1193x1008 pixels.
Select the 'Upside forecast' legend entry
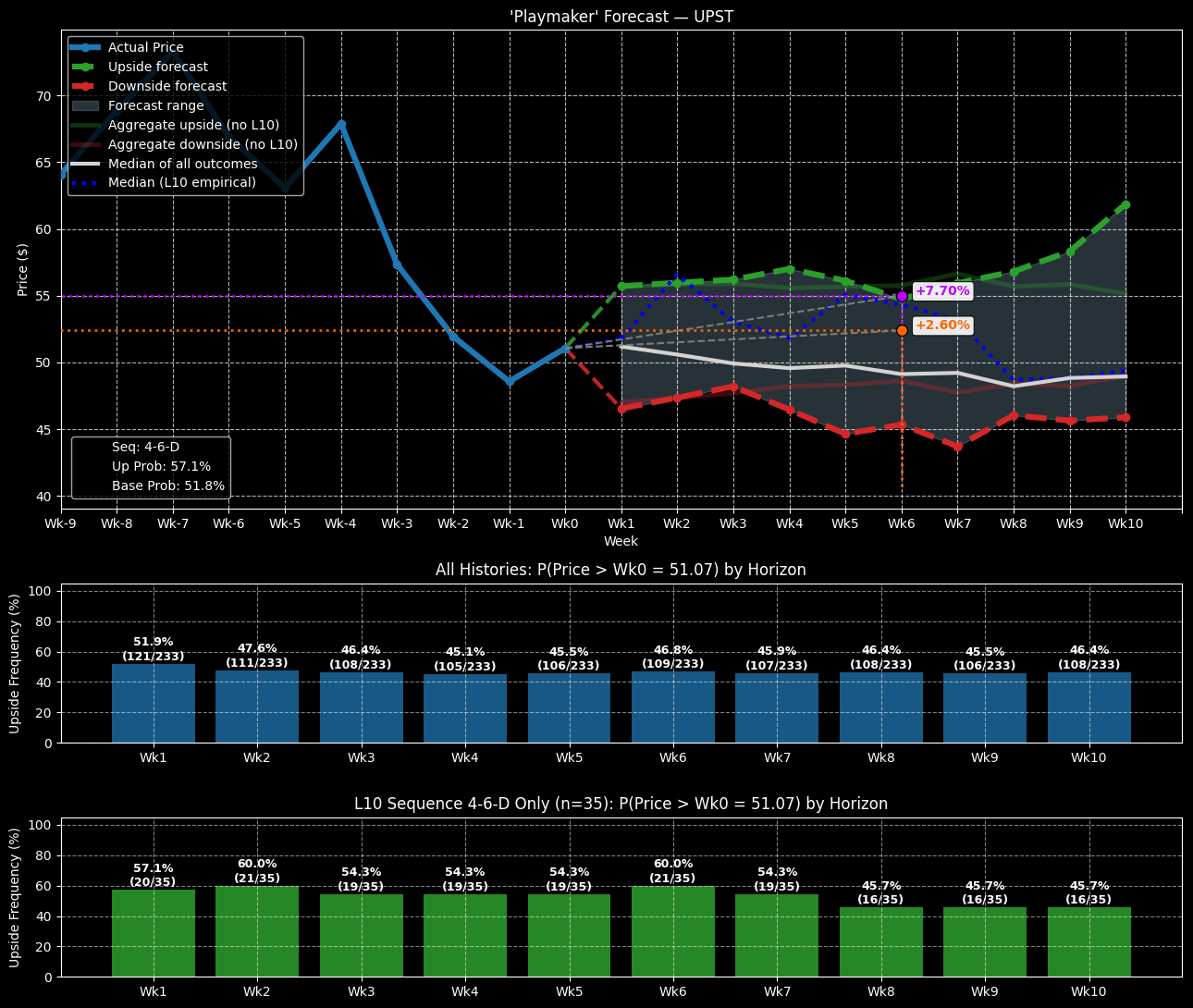coord(140,67)
